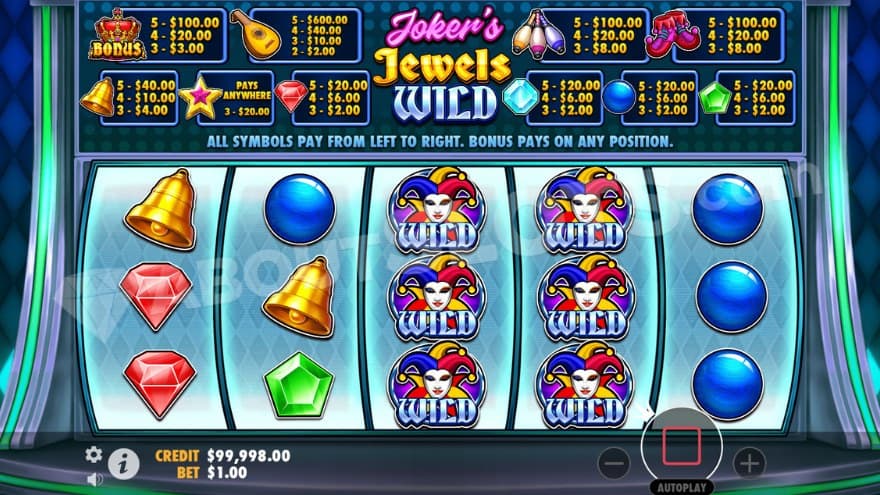This screenshot has height=495, width=880.
Task: Increase bet with the plus button
Action: point(749,463)
